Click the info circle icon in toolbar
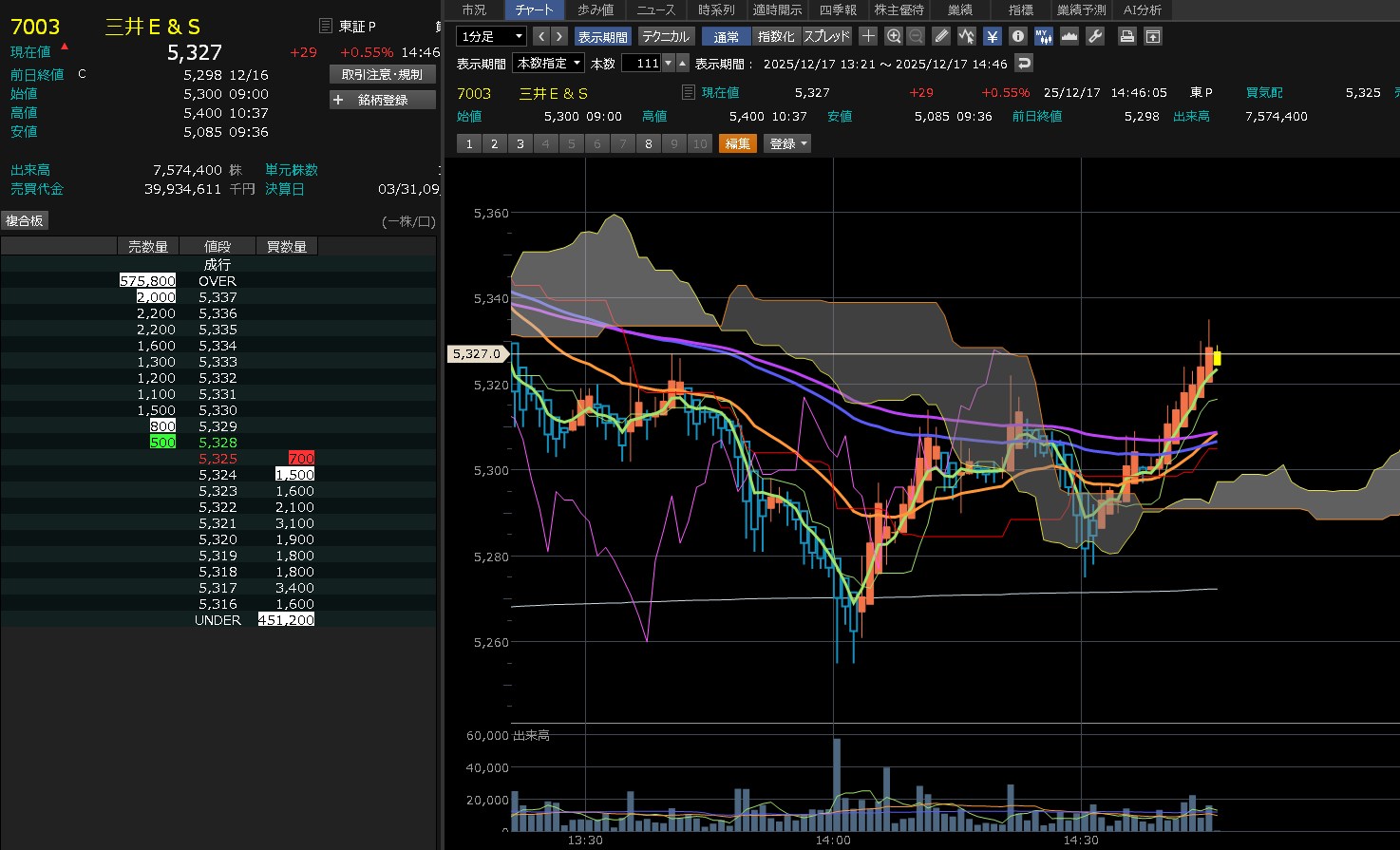Screen dimensions: 1400x850 (1018, 36)
